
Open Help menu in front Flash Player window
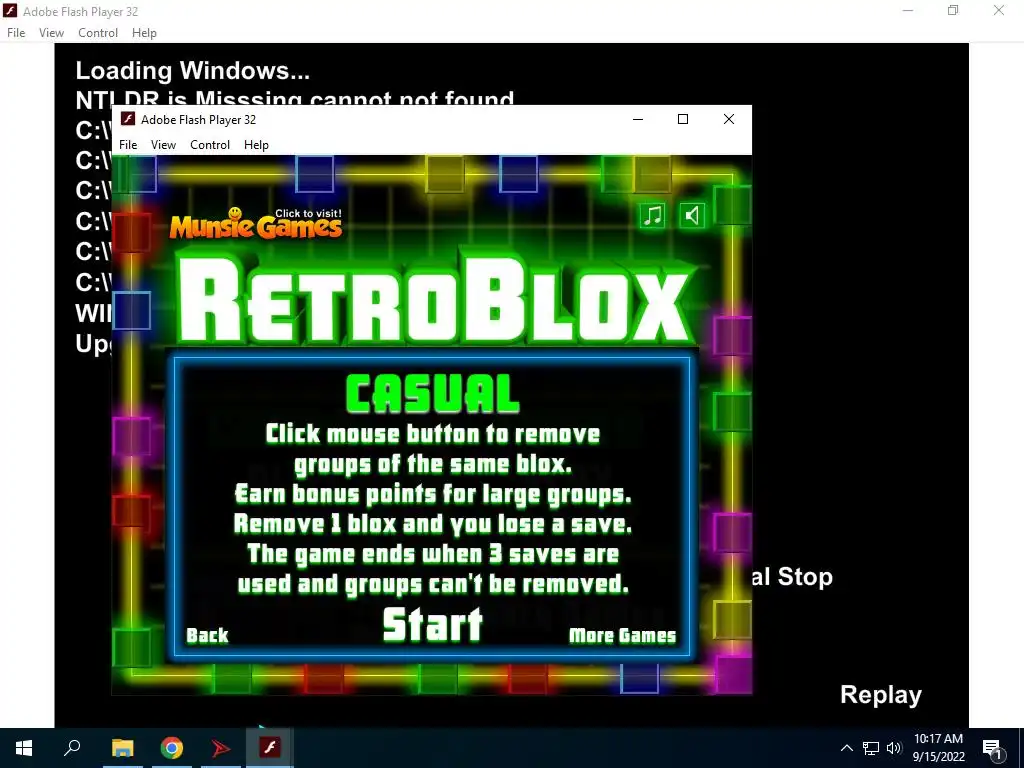click(256, 145)
